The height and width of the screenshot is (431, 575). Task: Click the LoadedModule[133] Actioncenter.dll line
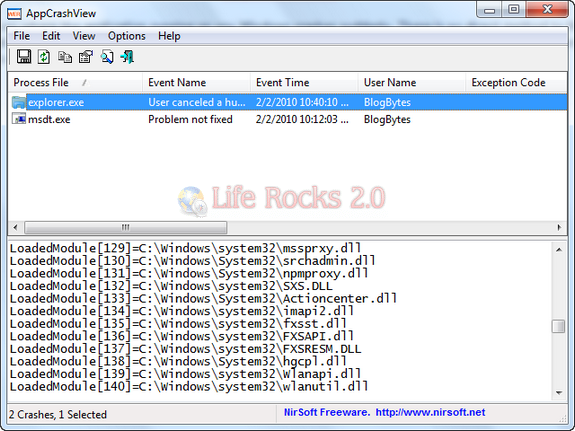(203, 298)
